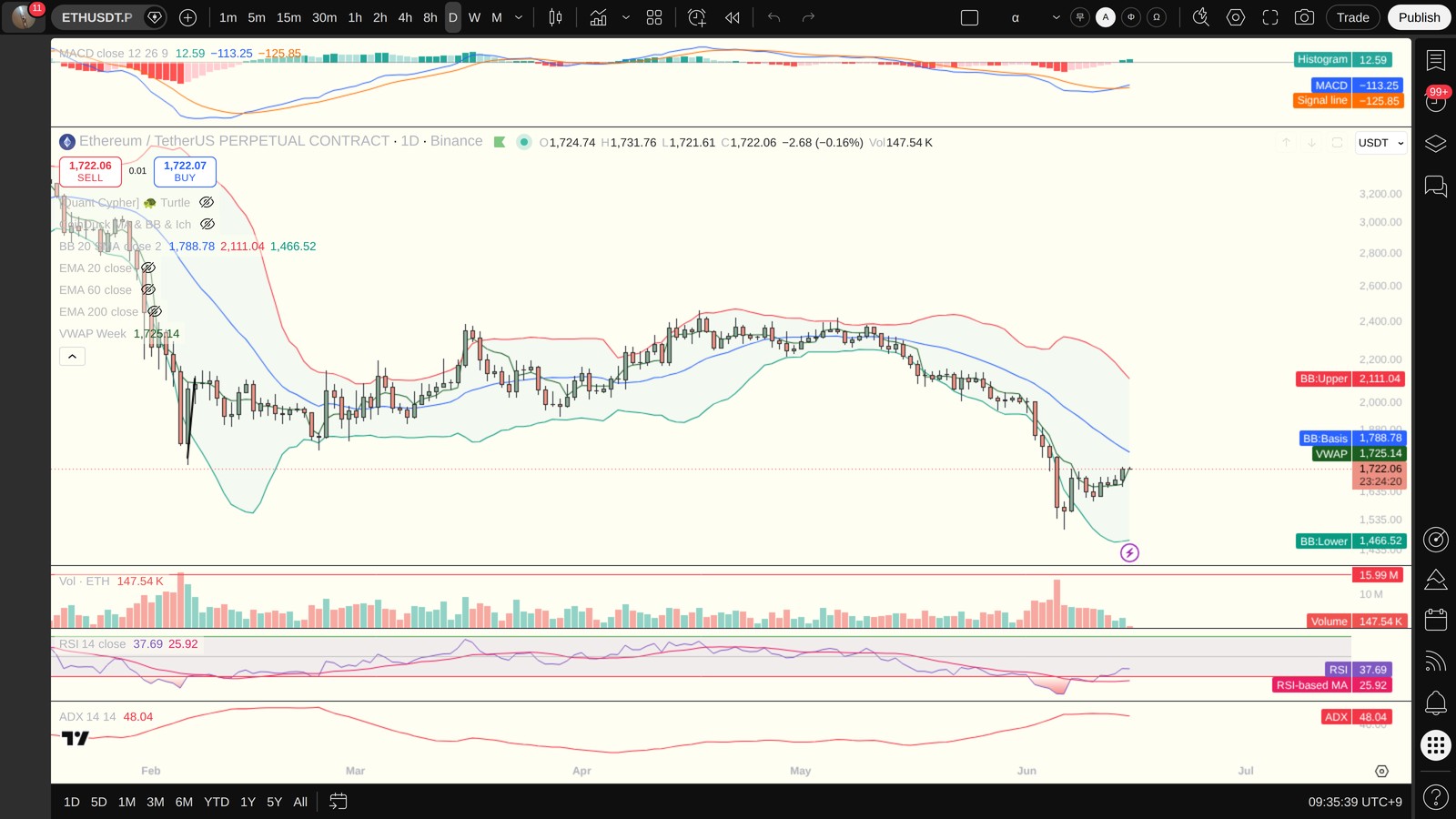Collapse the indicator legend list
The width and height of the screenshot is (1456, 819).
point(73,357)
